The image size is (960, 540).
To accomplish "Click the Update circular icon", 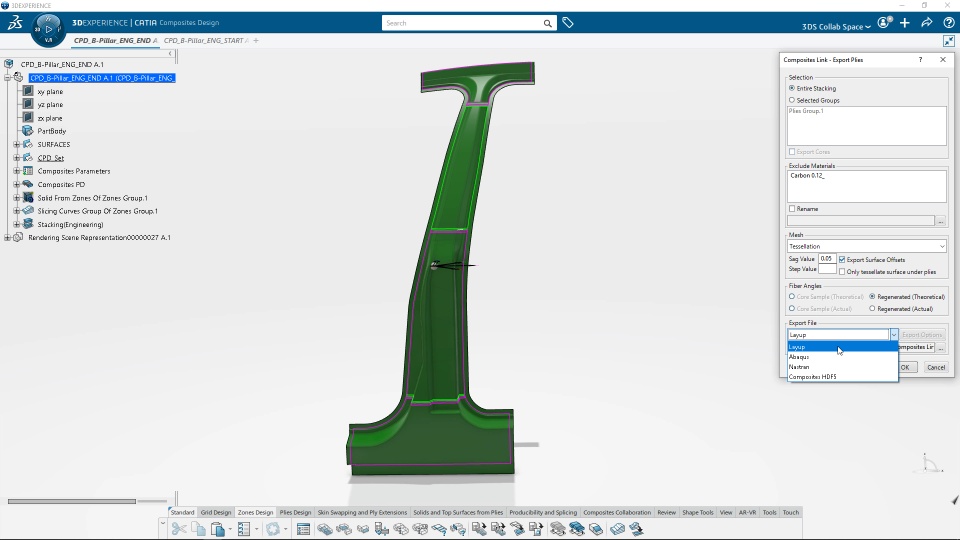I will [272, 528].
